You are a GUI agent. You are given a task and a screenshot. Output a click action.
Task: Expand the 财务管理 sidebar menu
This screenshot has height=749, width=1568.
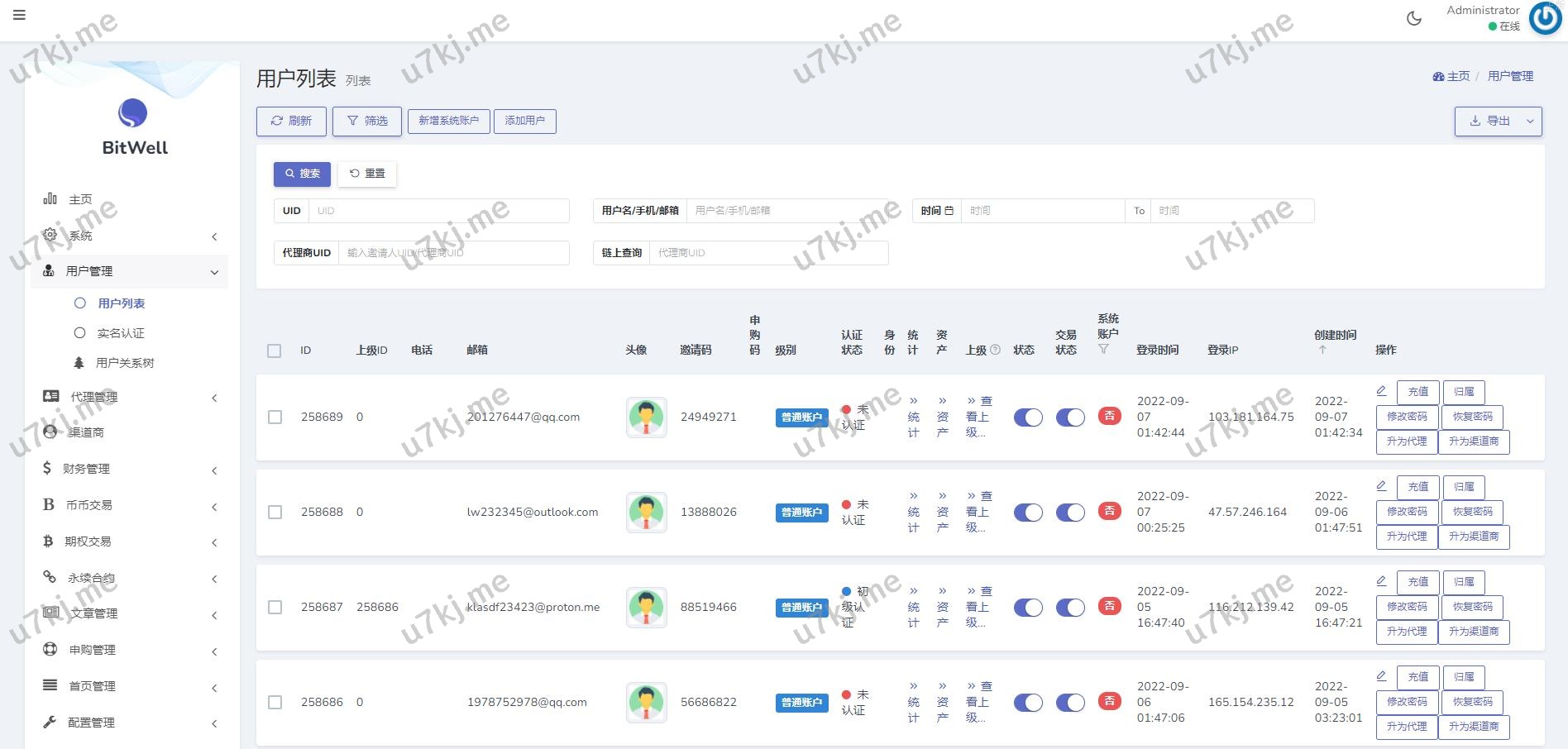[x=132, y=469]
